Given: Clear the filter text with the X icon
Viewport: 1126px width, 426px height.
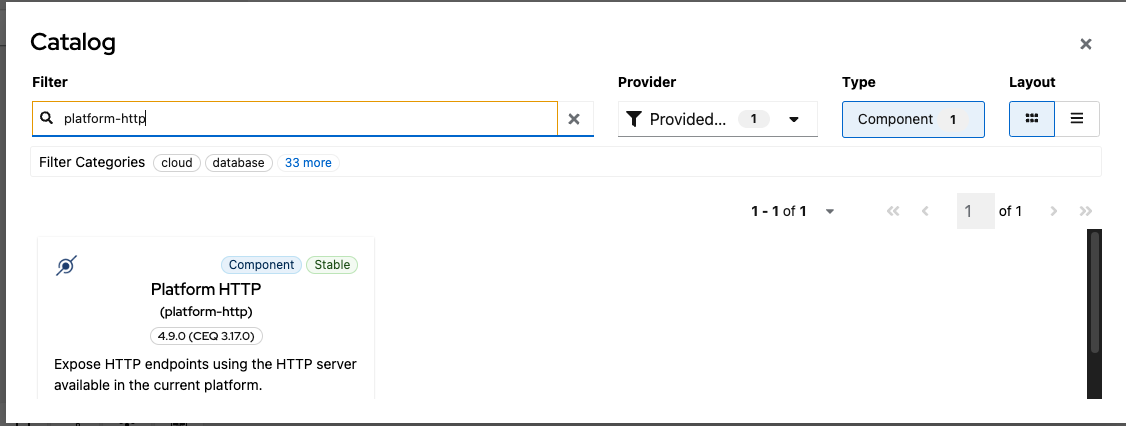Looking at the screenshot, I should click(x=574, y=119).
